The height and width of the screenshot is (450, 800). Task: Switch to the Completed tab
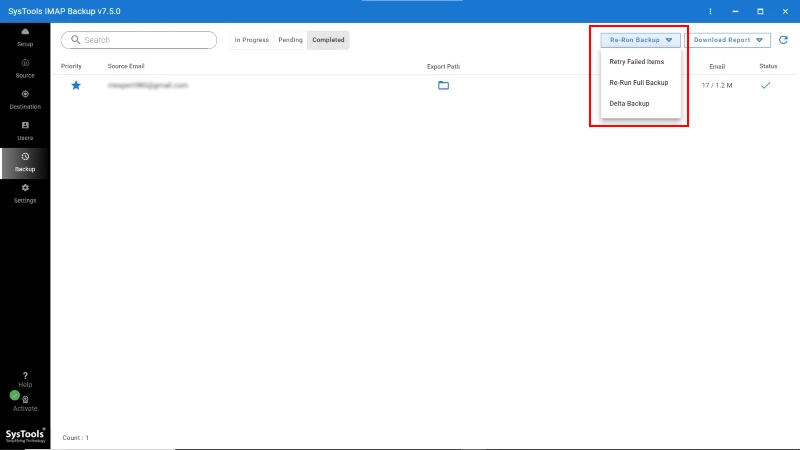click(x=328, y=40)
